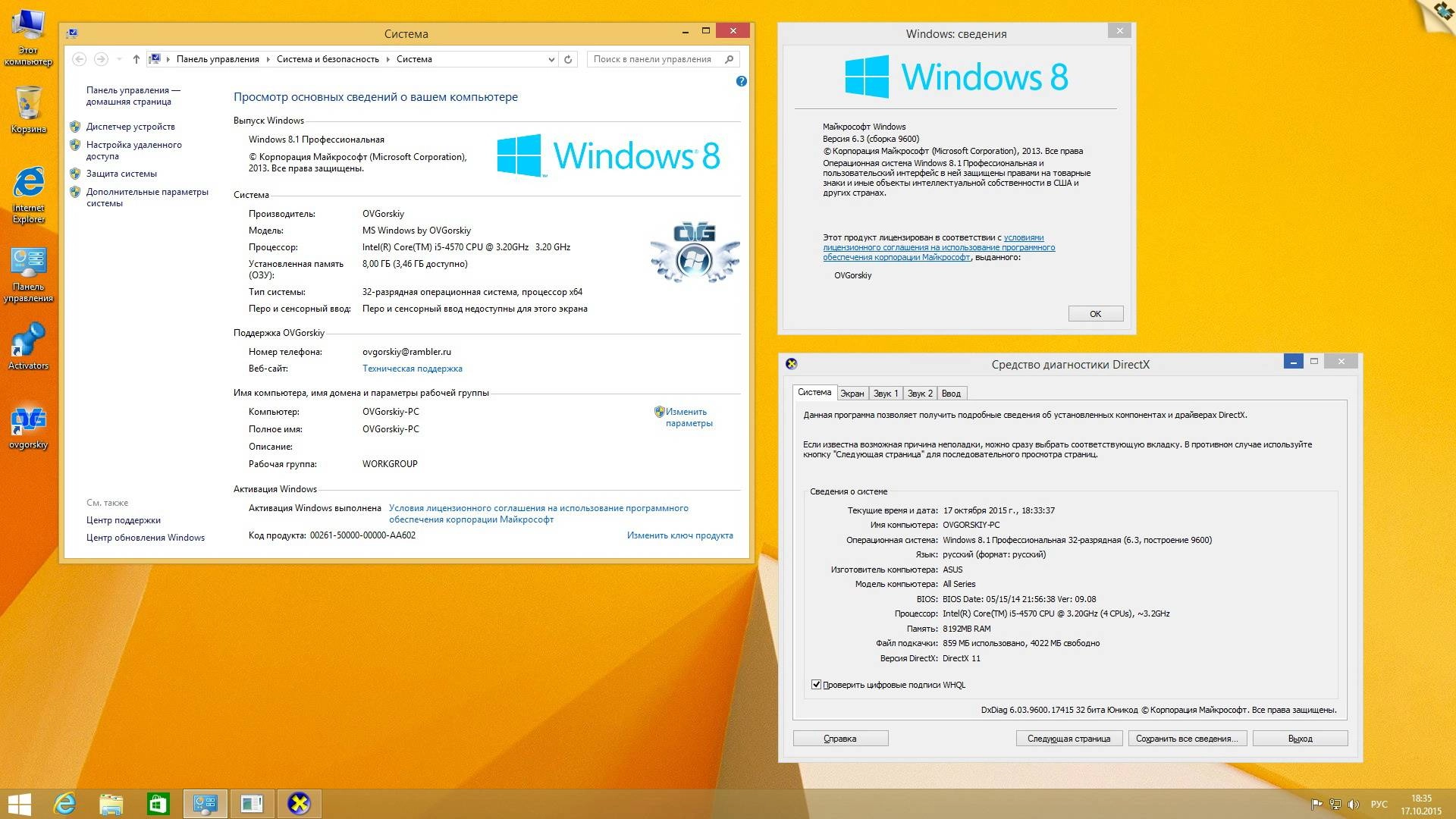Screen dimensions: 1456x819
Task: Click the Выход button in DirectX
Action: [1300, 739]
